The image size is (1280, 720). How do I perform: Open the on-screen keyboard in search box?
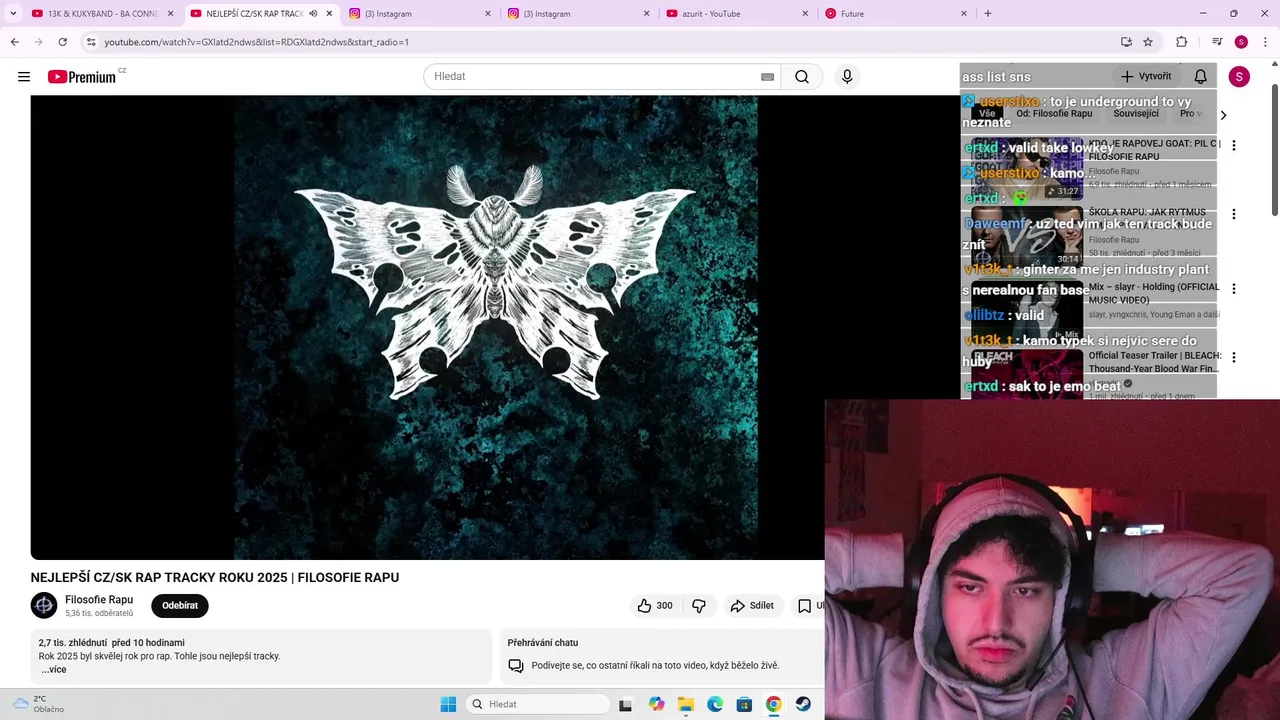(767, 77)
